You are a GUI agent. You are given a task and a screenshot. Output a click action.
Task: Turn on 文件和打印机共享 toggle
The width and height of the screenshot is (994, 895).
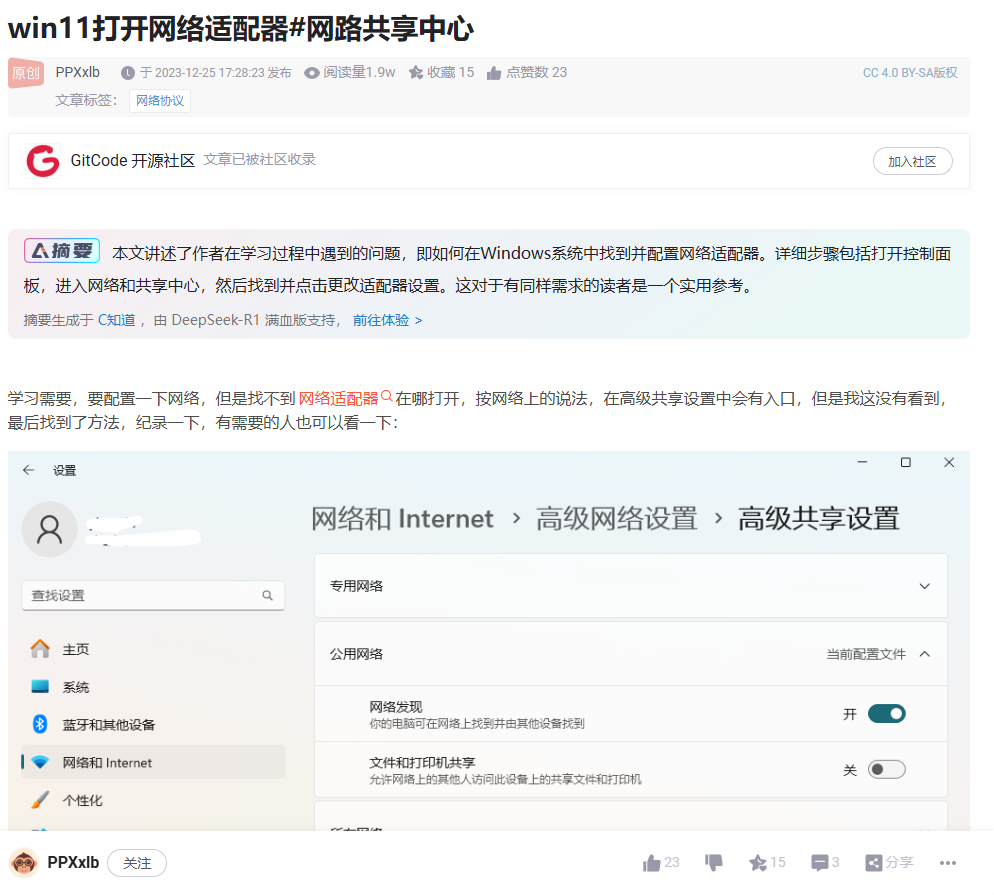tap(886, 769)
